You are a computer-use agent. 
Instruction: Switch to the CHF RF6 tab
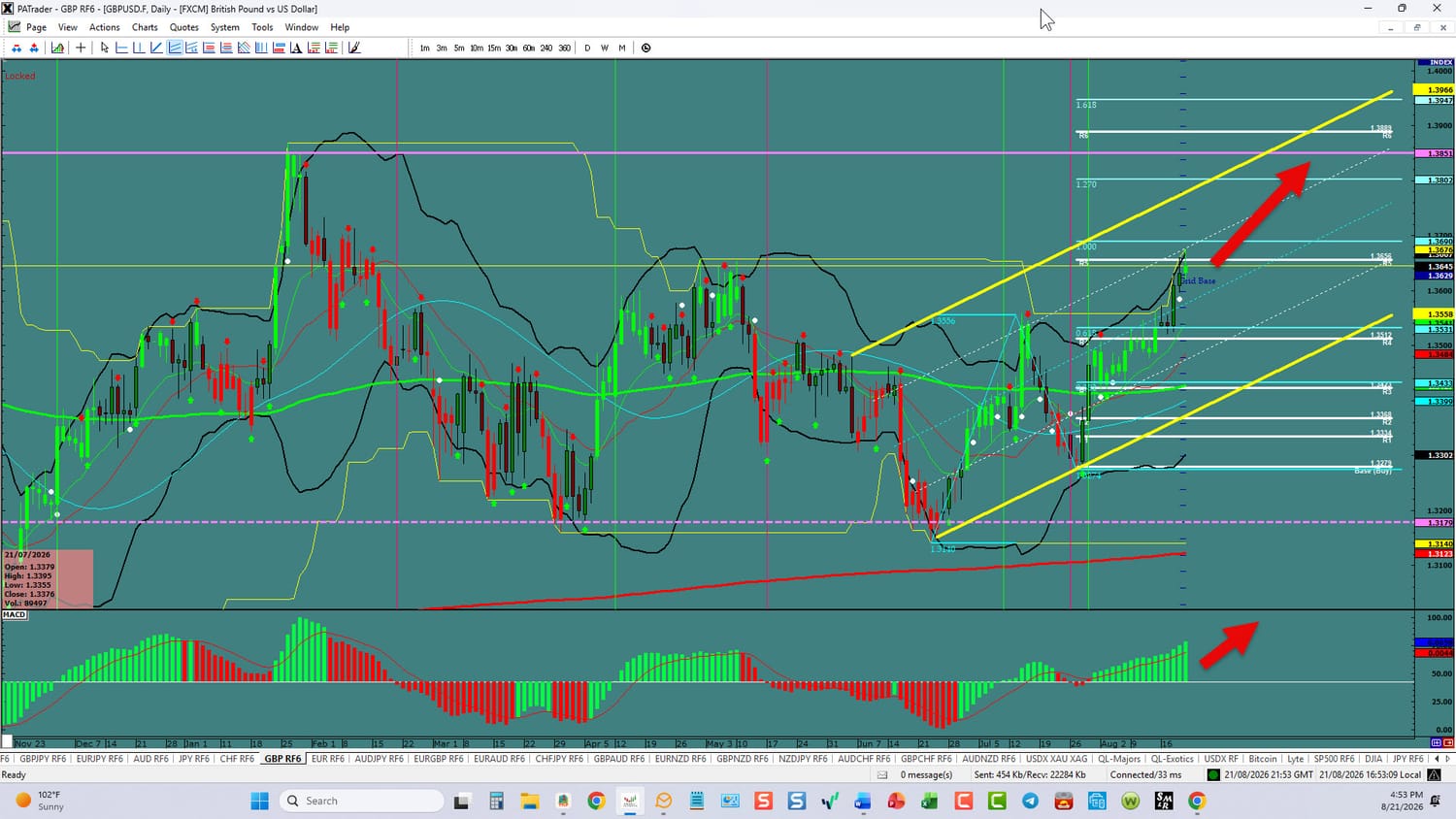point(237,759)
